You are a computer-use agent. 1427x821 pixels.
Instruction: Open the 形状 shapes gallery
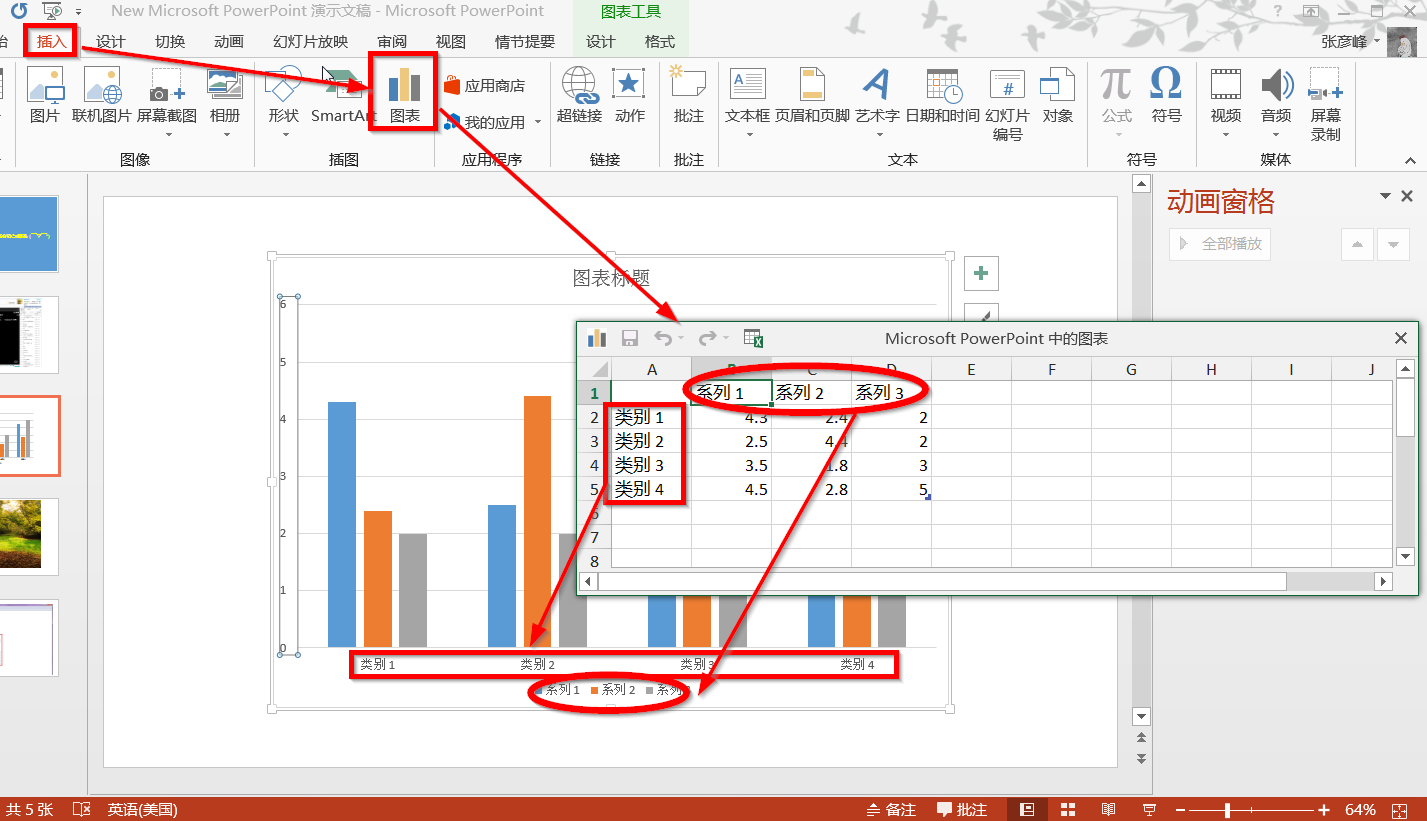[284, 100]
